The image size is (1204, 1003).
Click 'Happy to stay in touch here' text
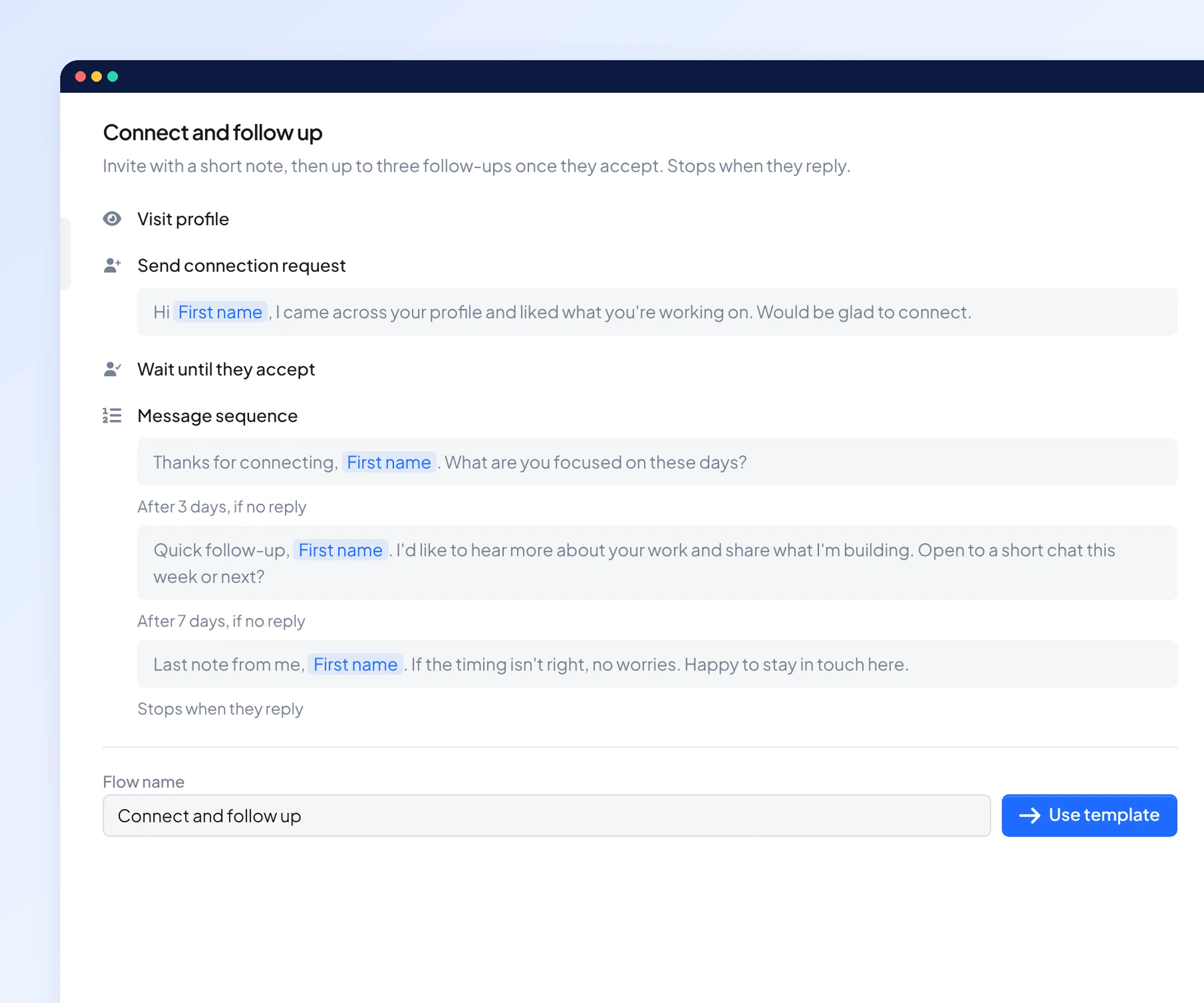796,664
